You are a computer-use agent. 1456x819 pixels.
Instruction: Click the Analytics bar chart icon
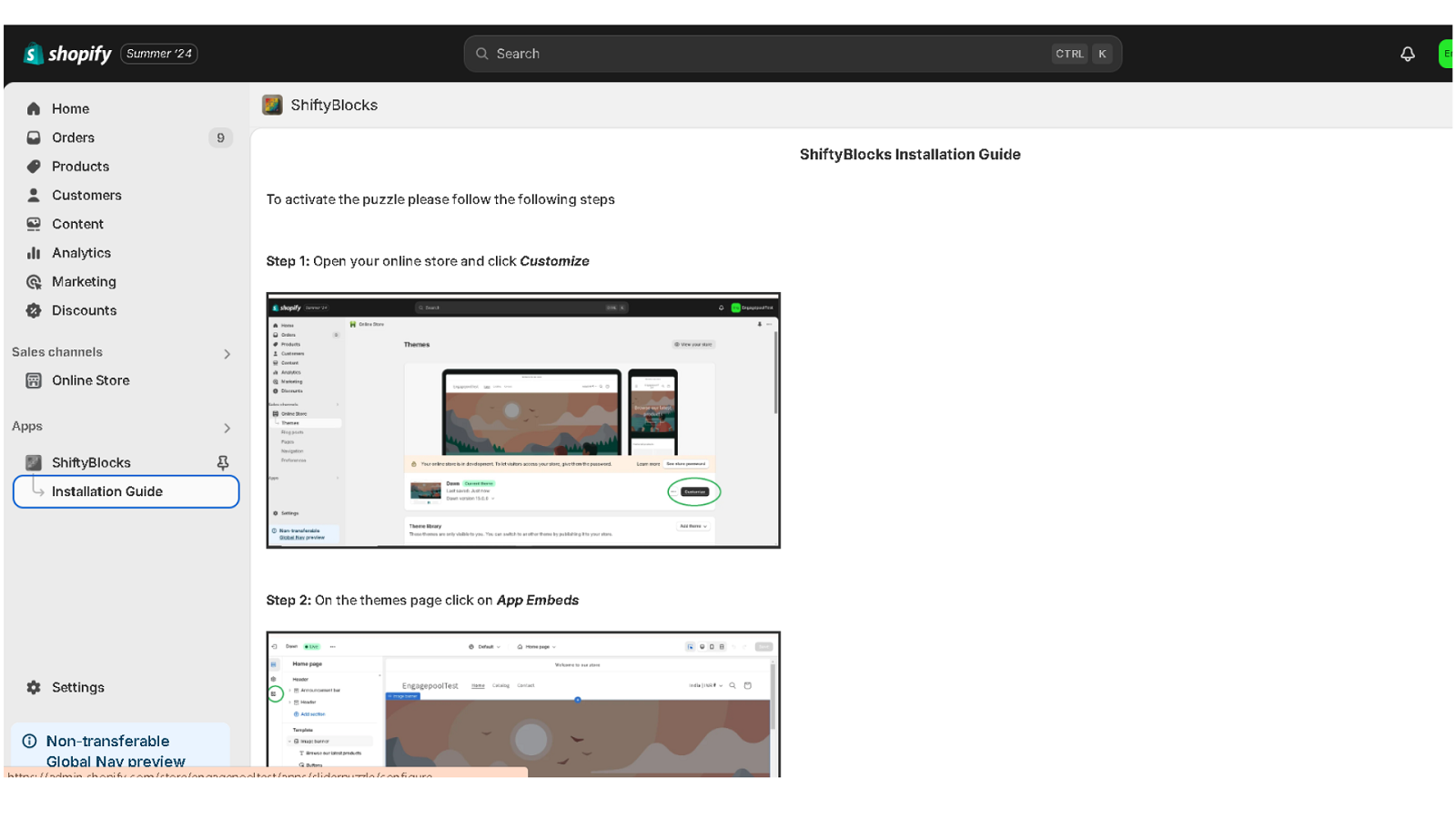pyautogui.click(x=34, y=253)
